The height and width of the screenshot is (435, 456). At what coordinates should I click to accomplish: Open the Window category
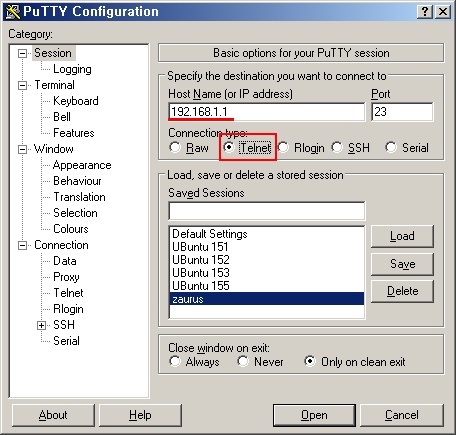tap(54, 149)
